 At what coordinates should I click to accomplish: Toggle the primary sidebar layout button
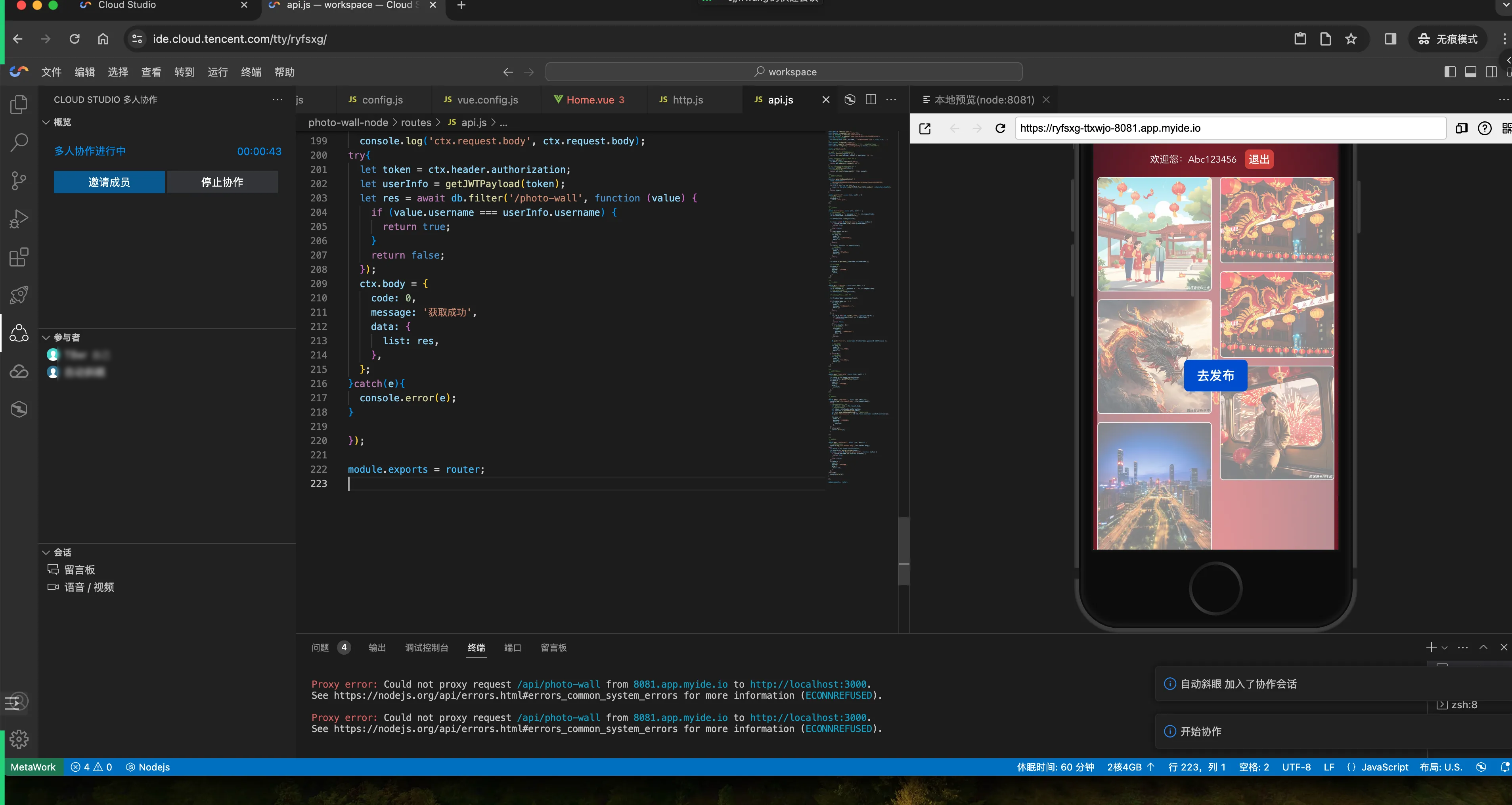(1450, 72)
